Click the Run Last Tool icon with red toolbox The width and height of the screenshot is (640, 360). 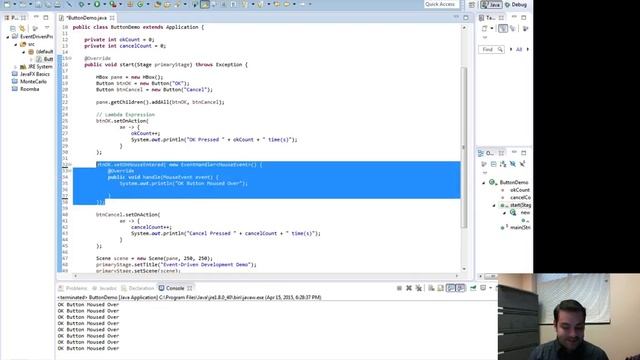(x=113, y=4)
